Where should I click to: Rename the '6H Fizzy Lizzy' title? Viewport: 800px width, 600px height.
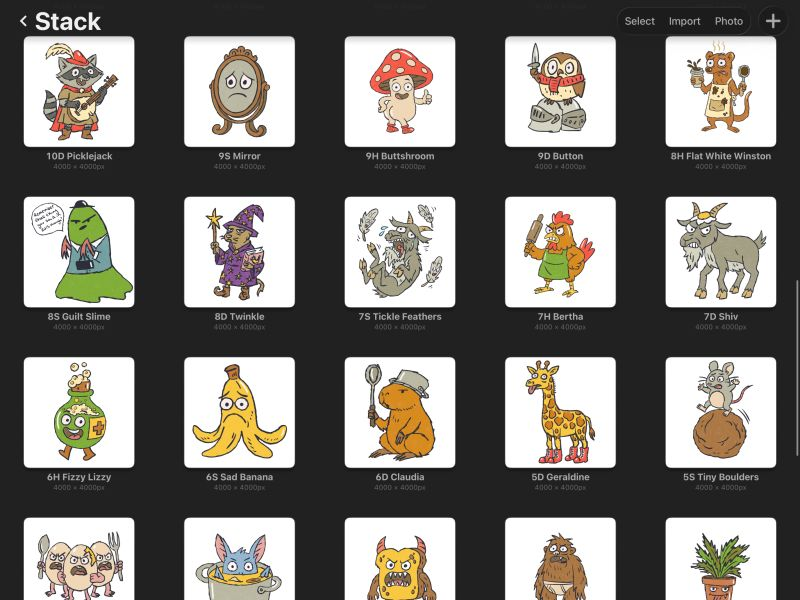(x=79, y=477)
